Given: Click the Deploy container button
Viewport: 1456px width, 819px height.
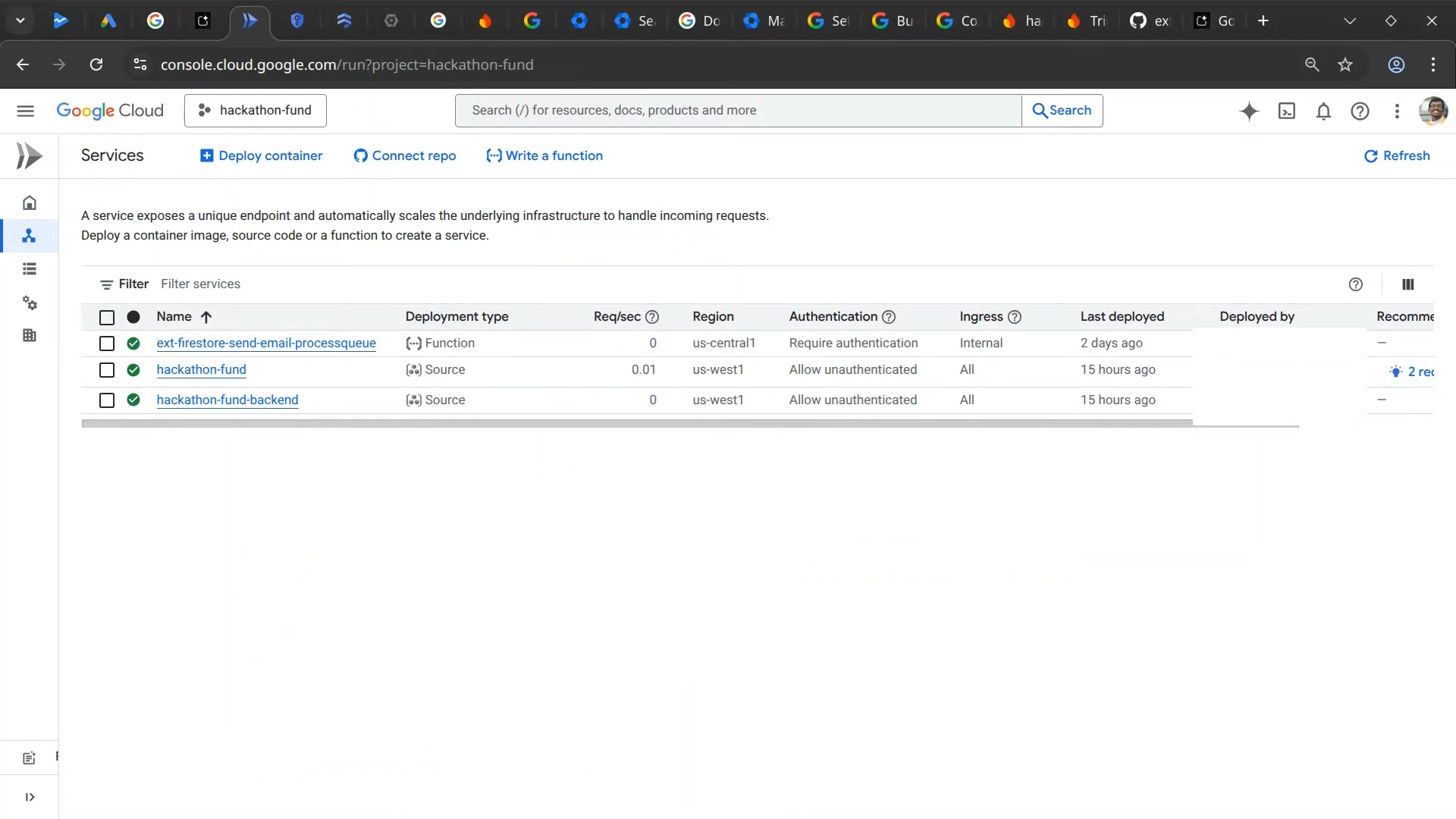Looking at the screenshot, I should point(261,155).
